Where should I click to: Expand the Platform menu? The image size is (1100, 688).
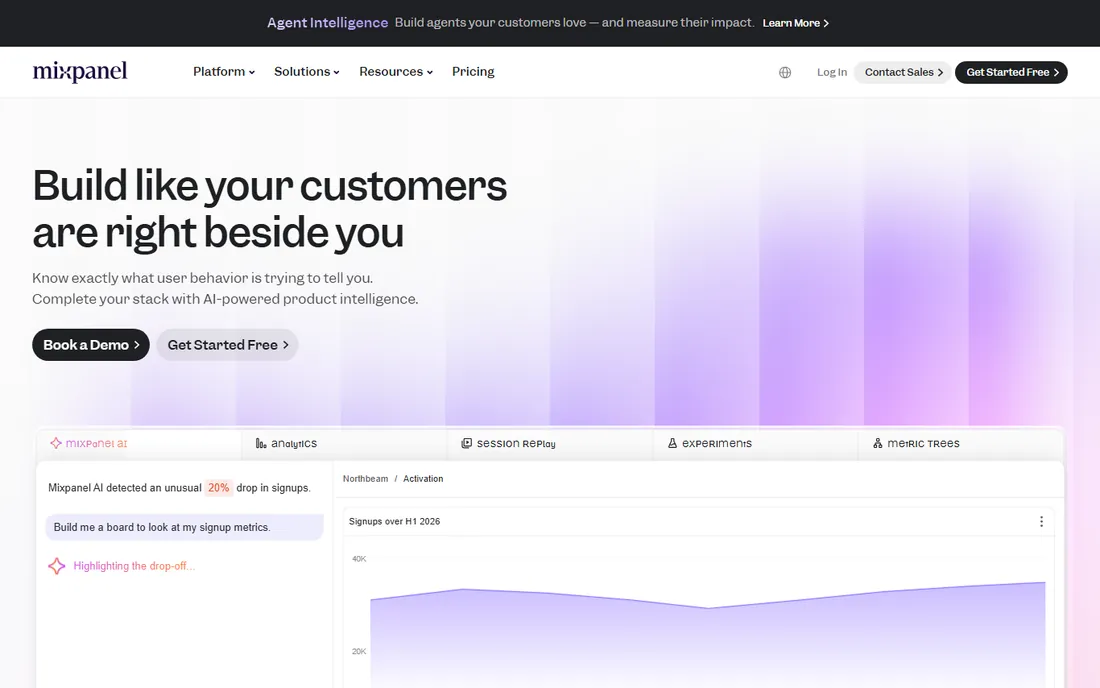pos(224,72)
